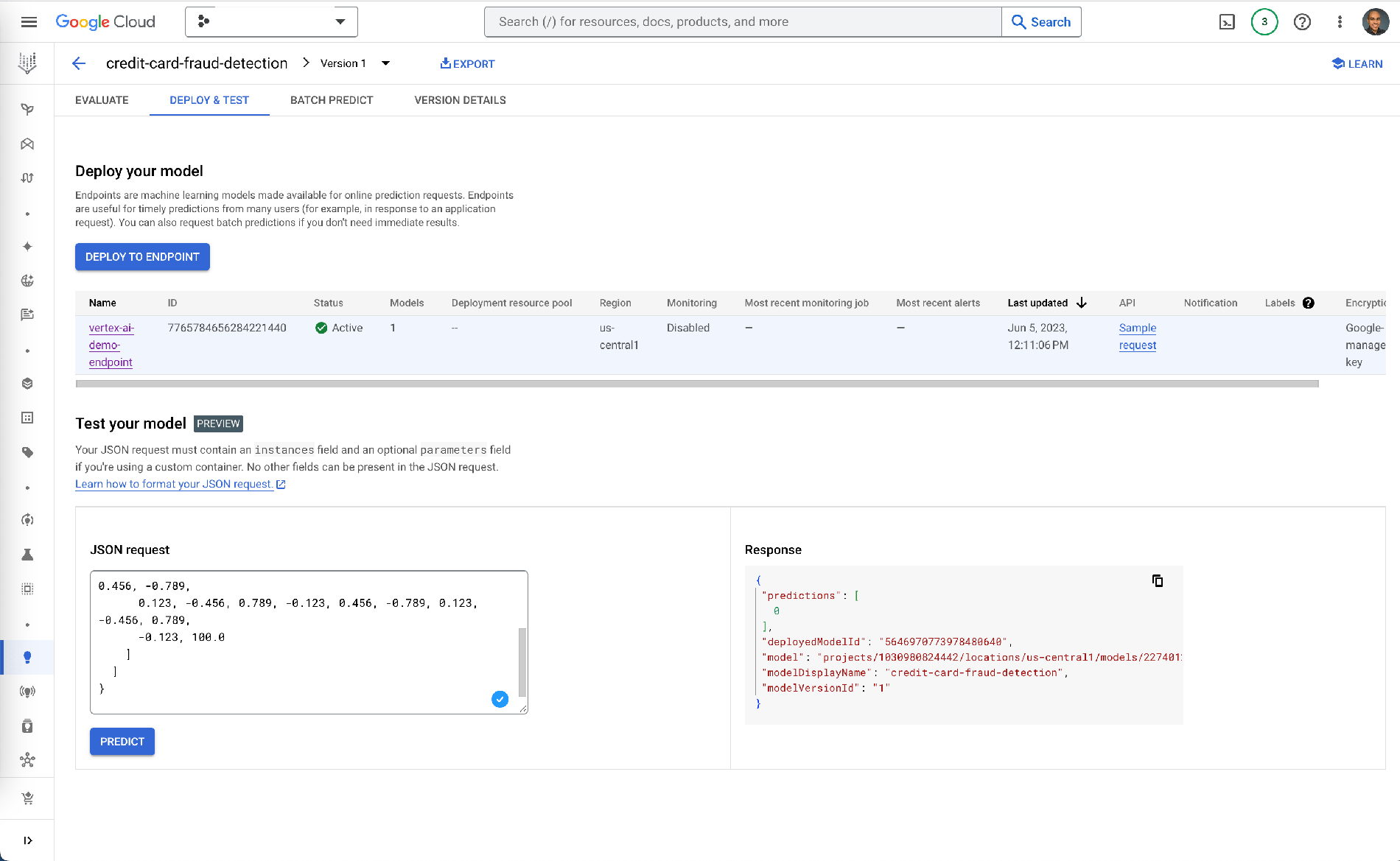
Task: Open the Cloud Shell terminal
Action: (x=1227, y=22)
